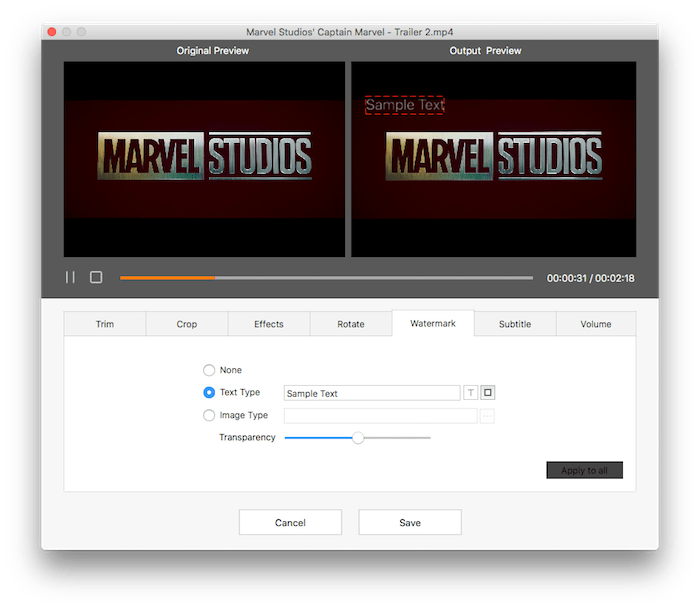Open the Volume tab
Image resolution: width=700 pixels, height=609 pixels.
tap(596, 324)
